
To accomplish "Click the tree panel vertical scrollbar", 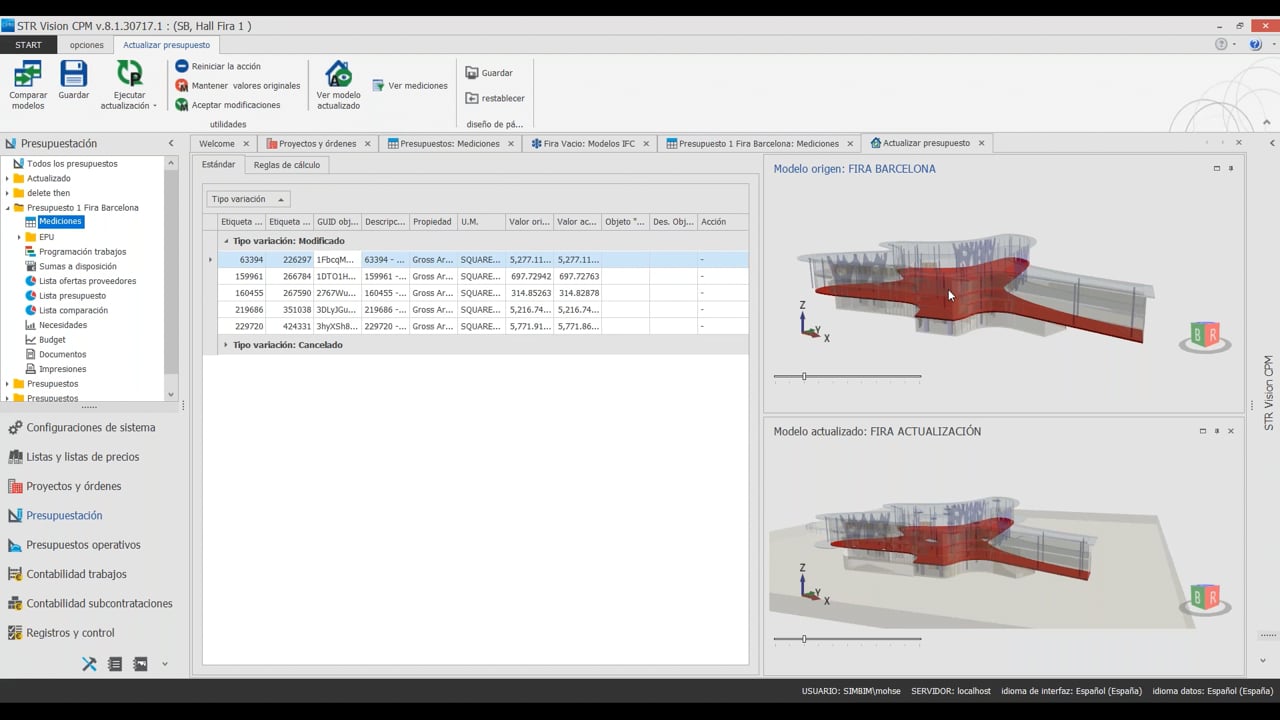I will pos(171,278).
